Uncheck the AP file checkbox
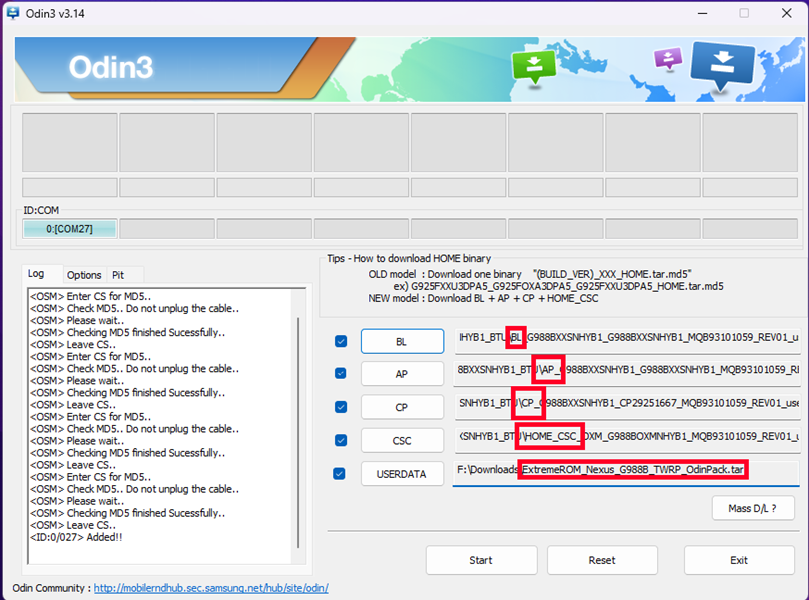The height and width of the screenshot is (600, 809). click(x=341, y=373)
